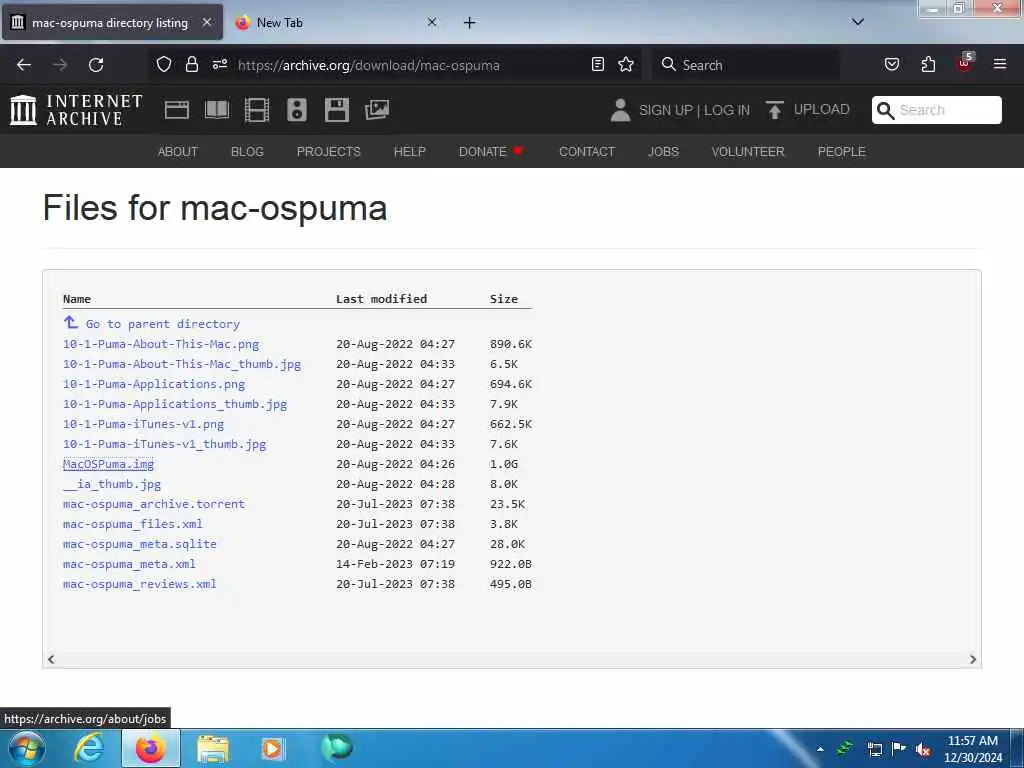Open the shield tracking protection icon
This screenshot has height=768, width=1024.
[x=164, y=64]
